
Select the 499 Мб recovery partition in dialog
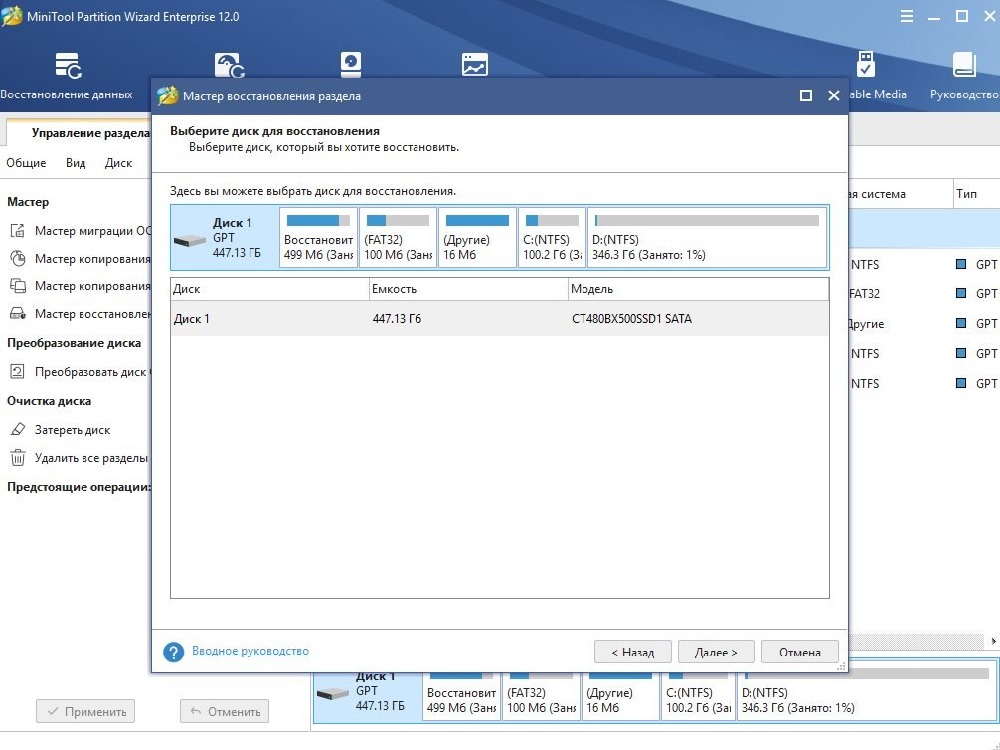point(318,238)
